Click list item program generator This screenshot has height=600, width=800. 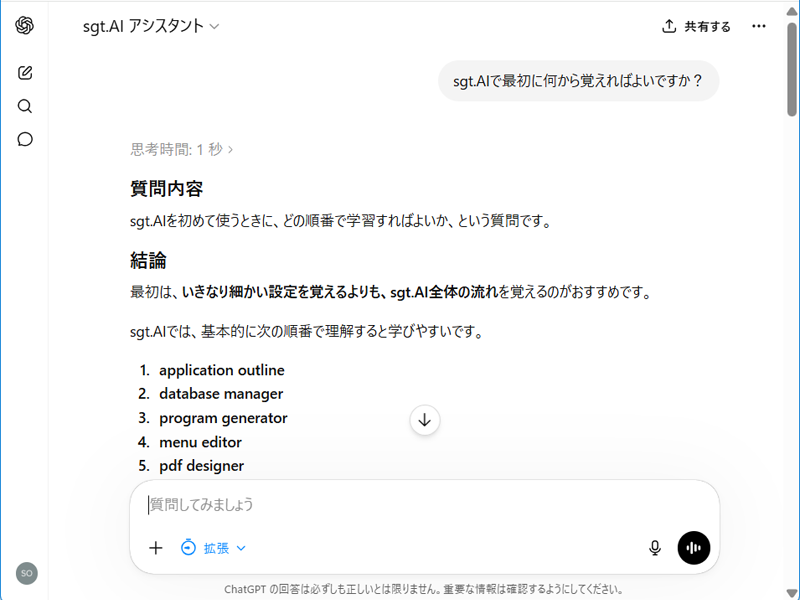coord(223,418)
